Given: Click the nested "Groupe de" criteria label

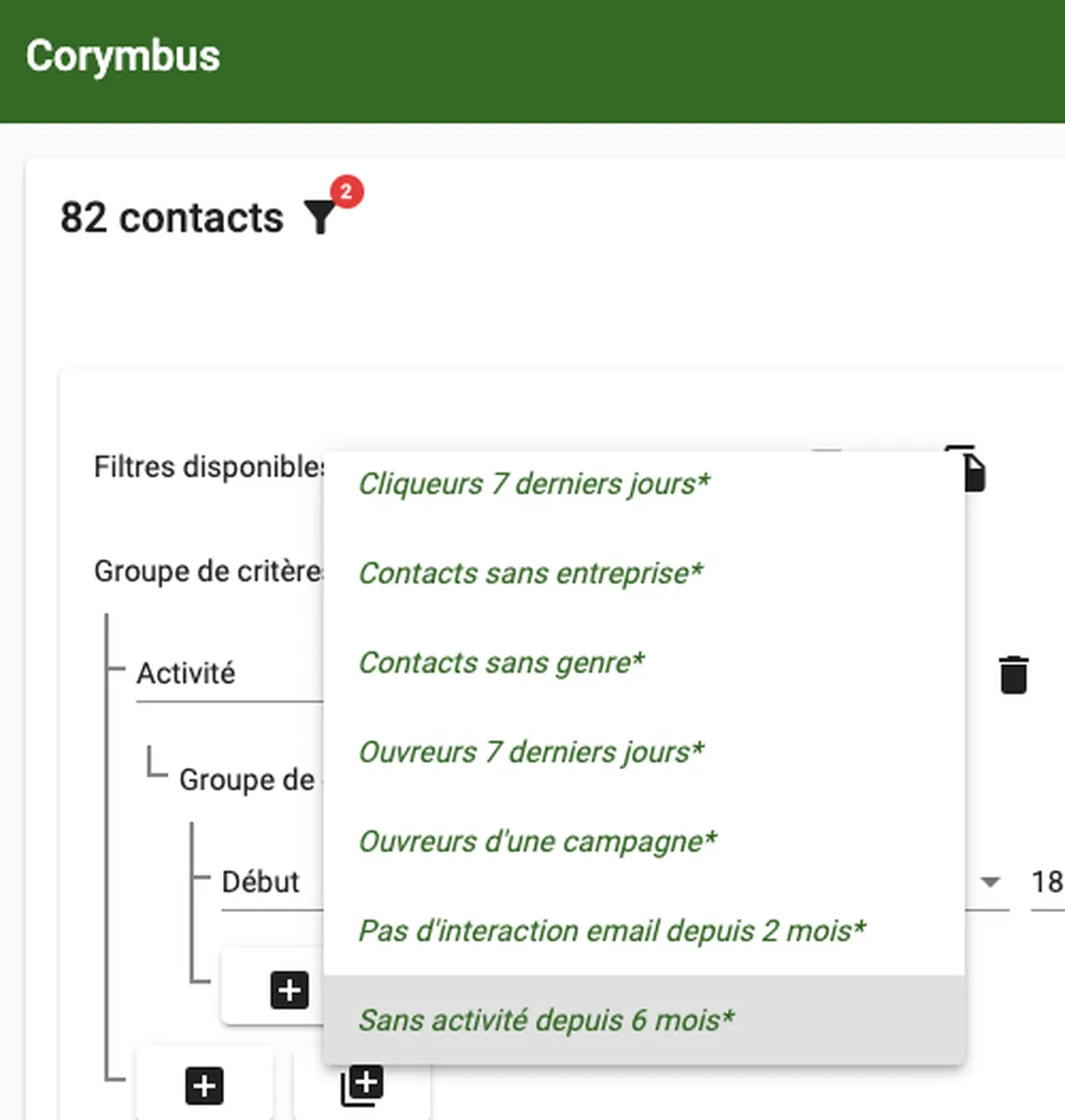Looking at the screenshot, I should coord(247,779).
